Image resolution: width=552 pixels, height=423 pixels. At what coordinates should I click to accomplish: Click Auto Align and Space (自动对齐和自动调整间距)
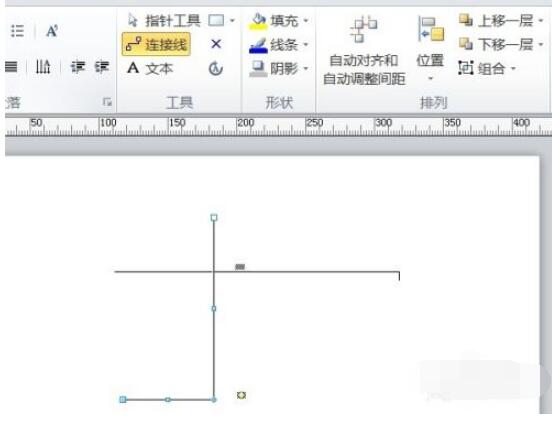(x=364, y=51)
